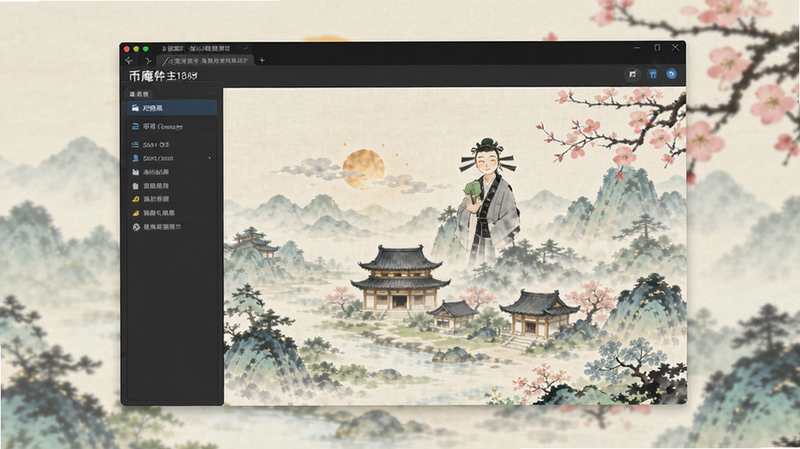Viewport: 800px width, 449px height.
Task: Open the sidebar row with the white clipboard icon
Action: pyautogui.click(x=171, y=186)
